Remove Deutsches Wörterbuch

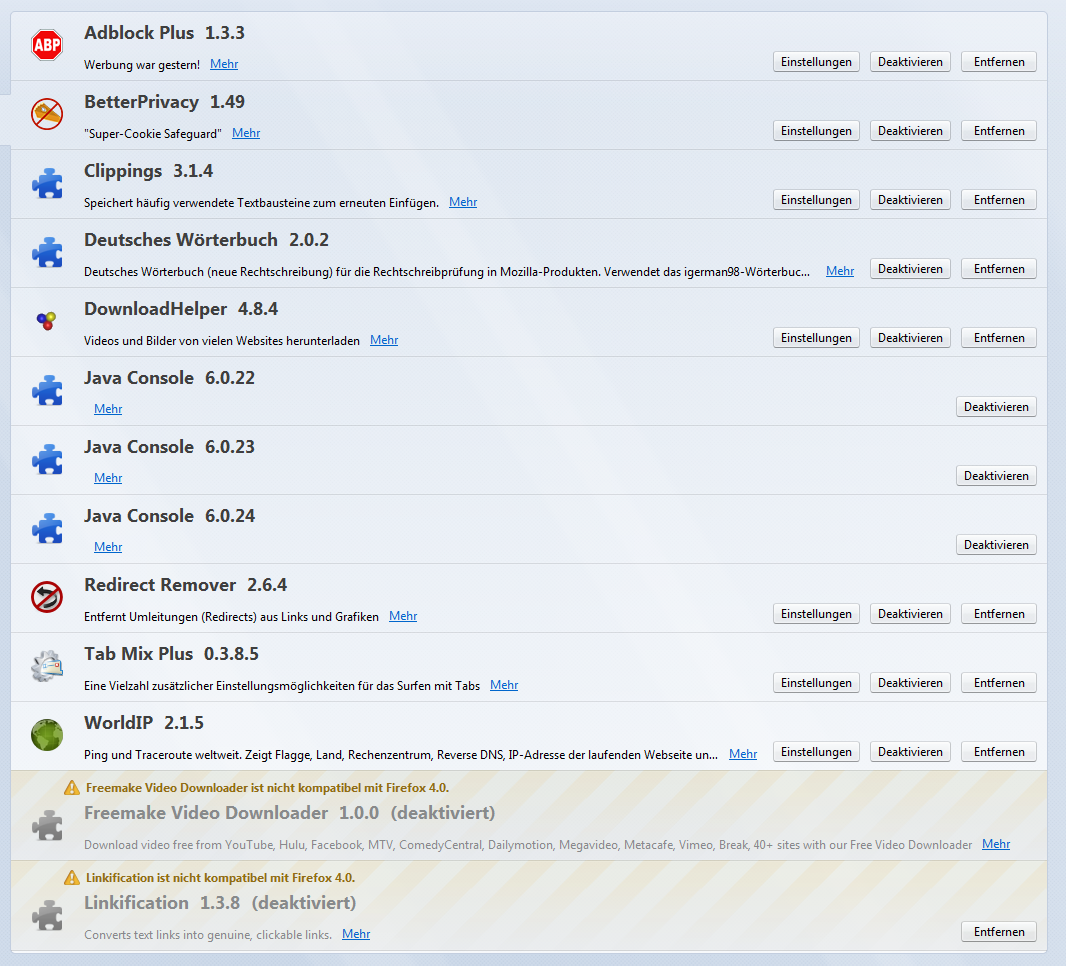point(999,269)
